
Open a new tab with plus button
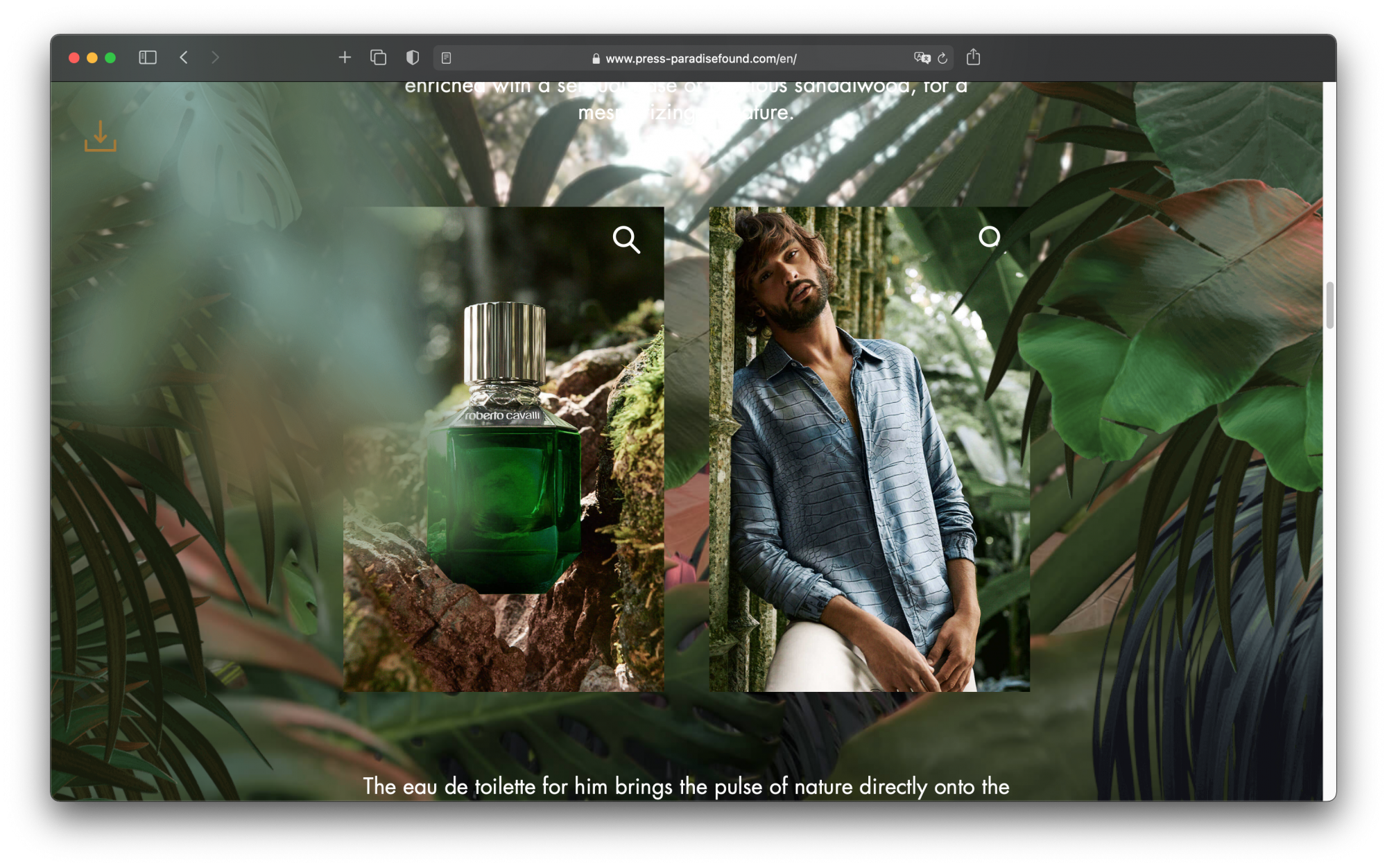coord(345,58)
